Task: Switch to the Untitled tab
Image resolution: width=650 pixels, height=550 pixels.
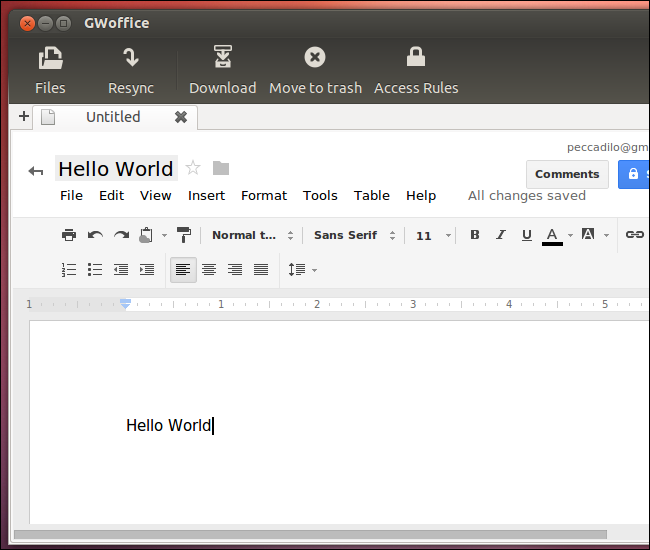Action: coord(113,117)
